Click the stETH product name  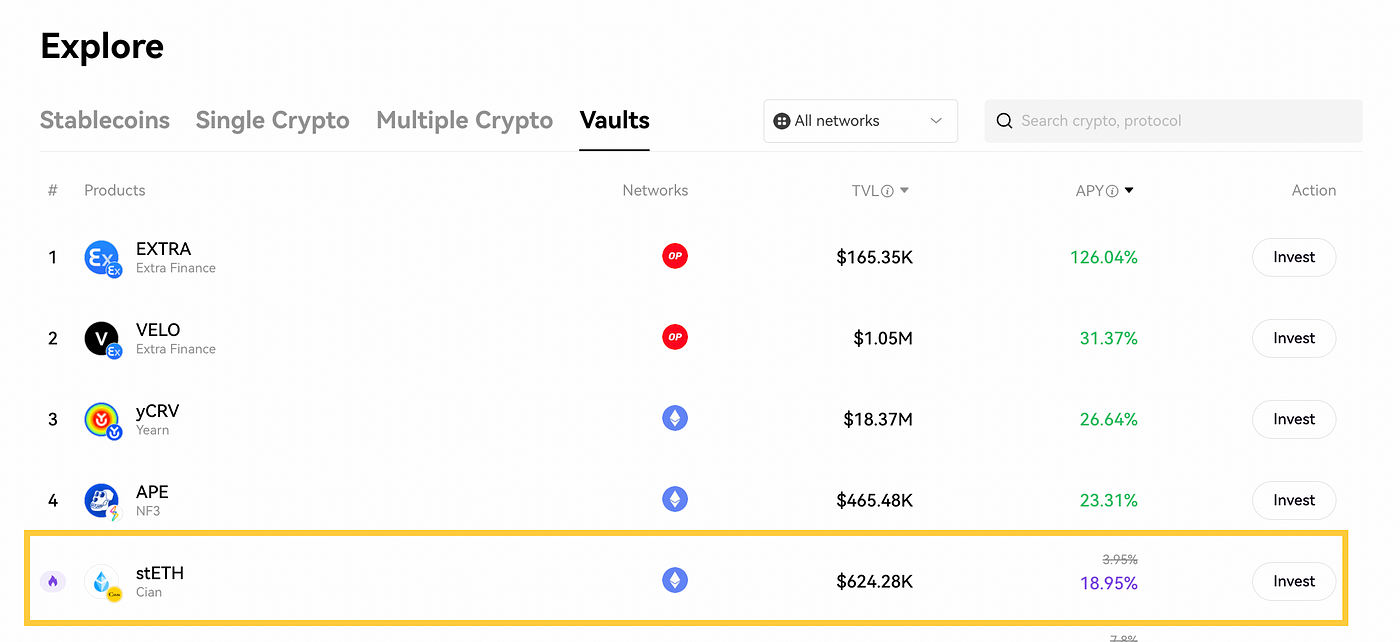coord(160,573)
